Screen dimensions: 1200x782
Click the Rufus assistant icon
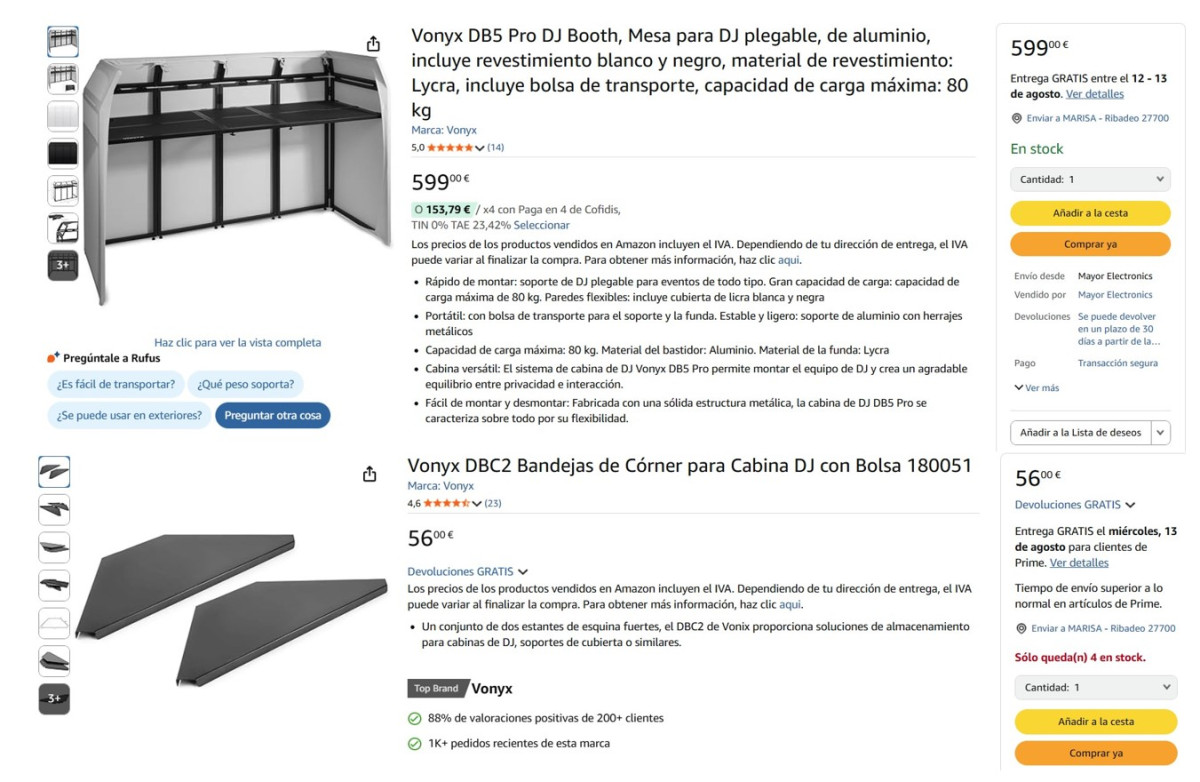tap(54, 357)
